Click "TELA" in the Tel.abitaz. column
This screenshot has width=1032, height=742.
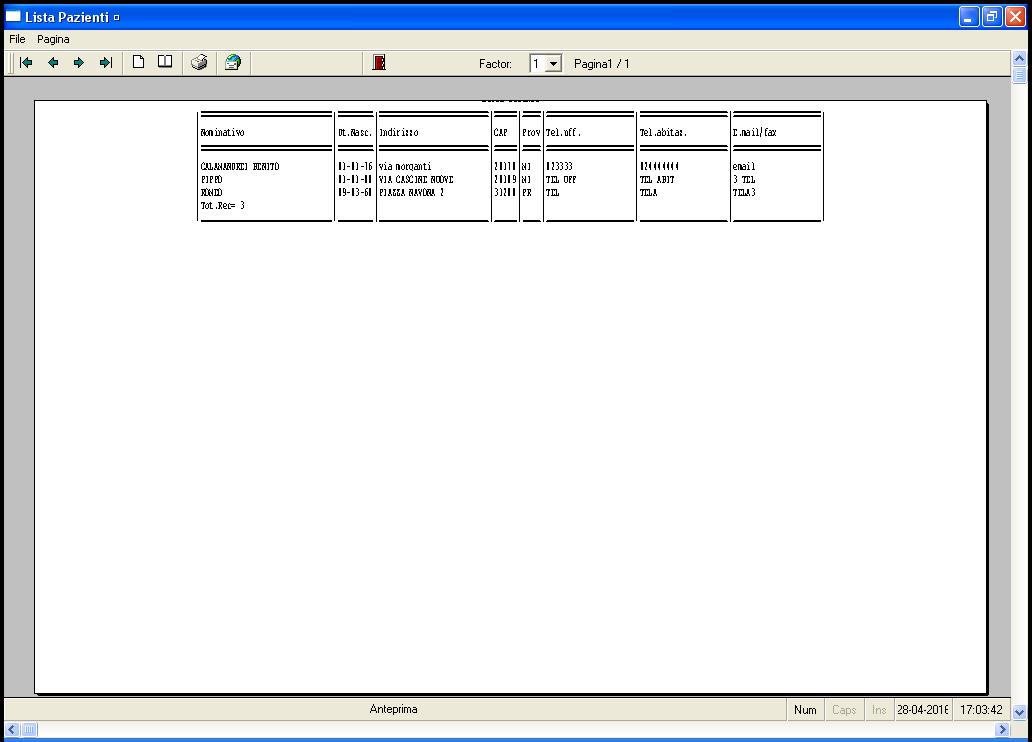(648, 193)
